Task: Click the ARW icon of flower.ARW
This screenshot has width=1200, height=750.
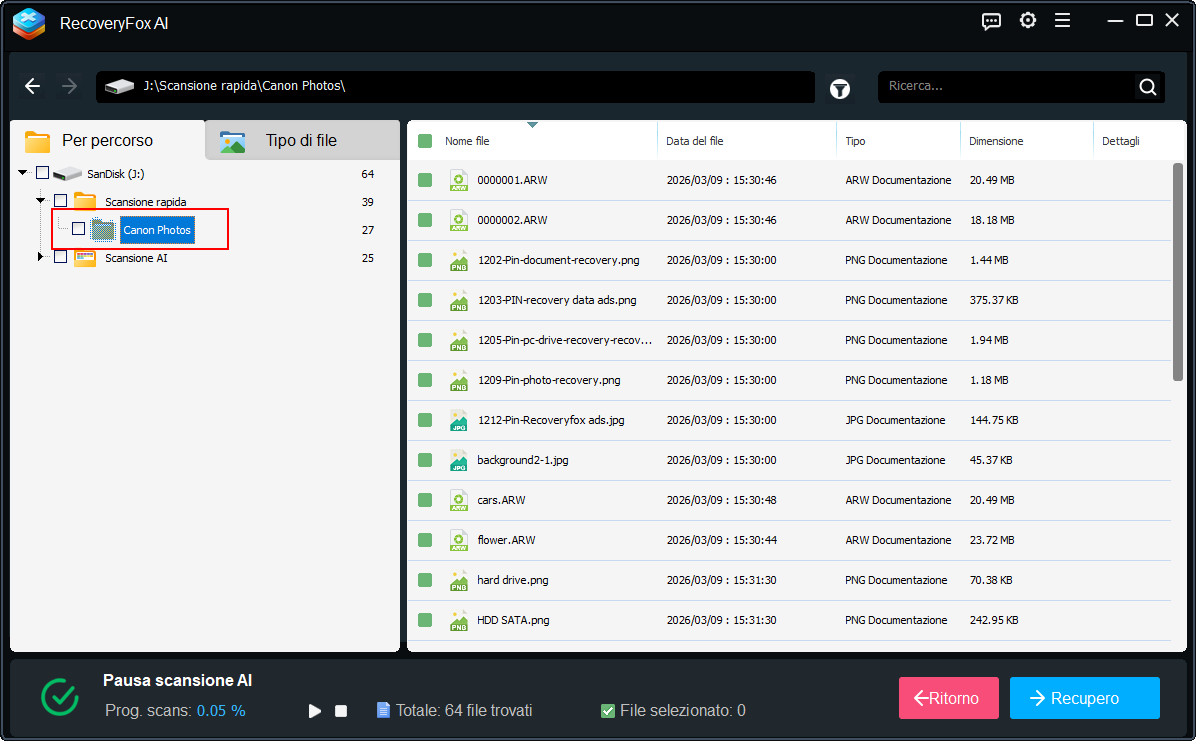Action: click(x=458, y=540)
